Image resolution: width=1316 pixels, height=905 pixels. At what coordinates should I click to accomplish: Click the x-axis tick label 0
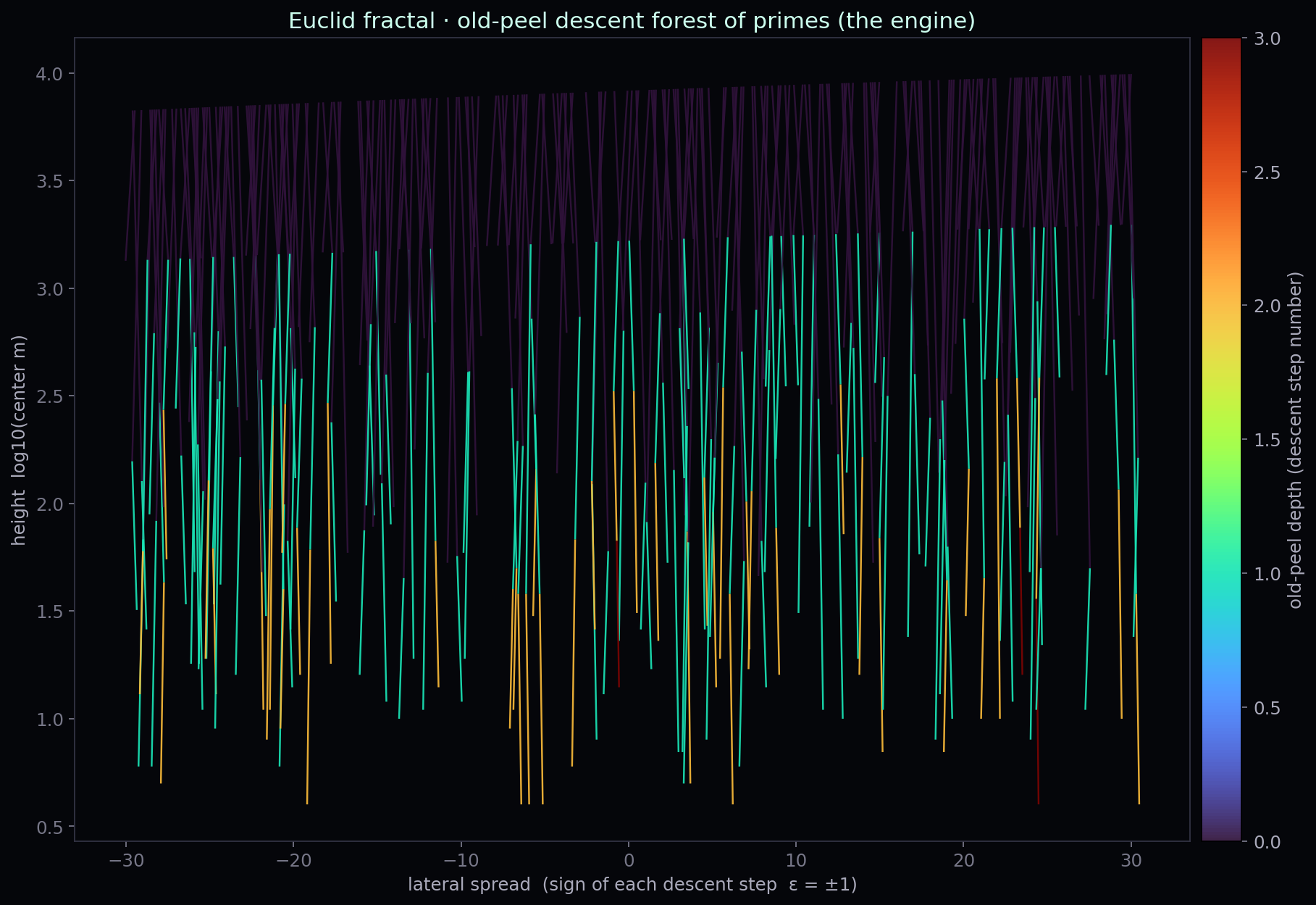point(628,860)
